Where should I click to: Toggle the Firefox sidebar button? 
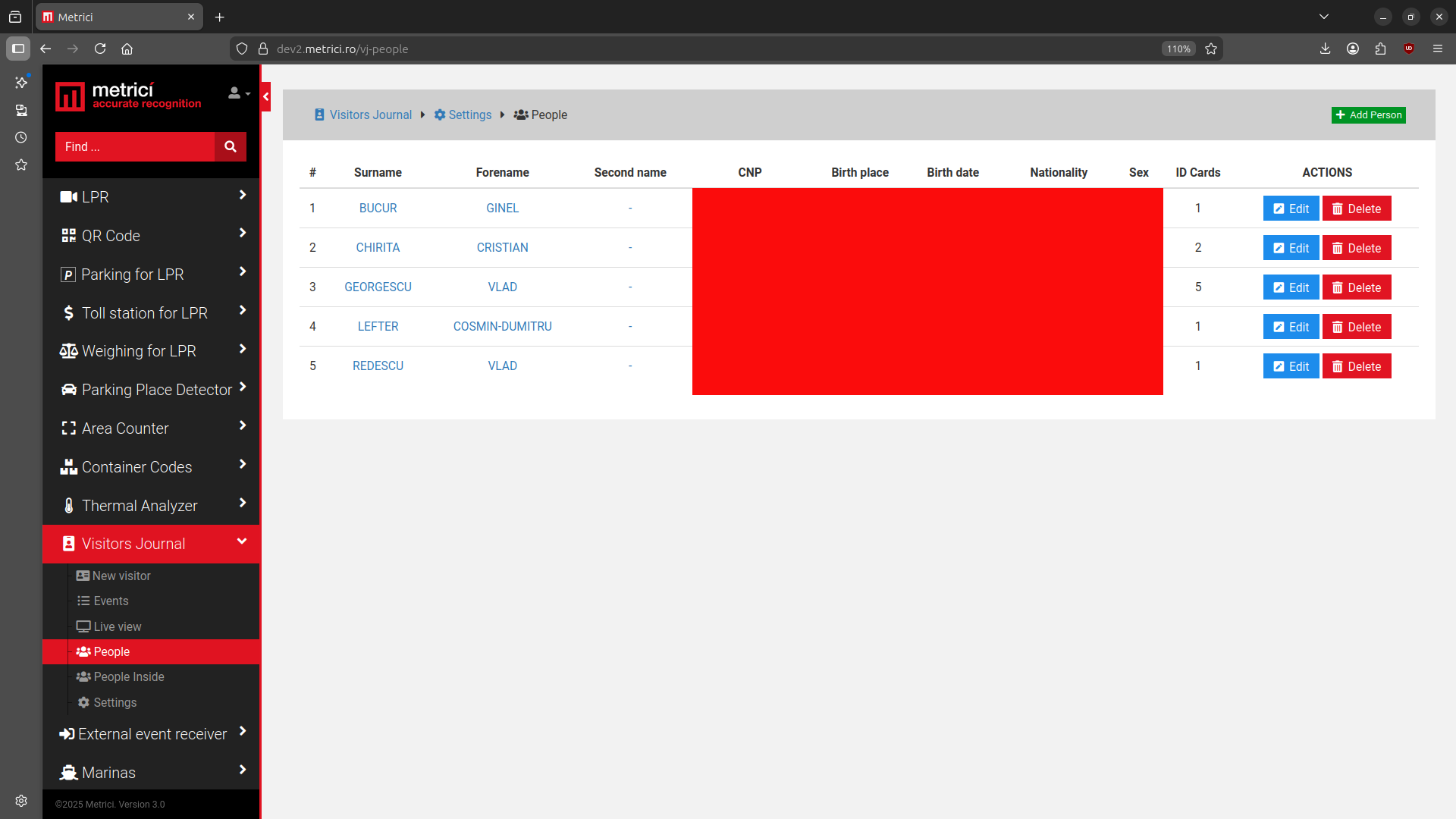pyautogui.click(x=18, y=49)
